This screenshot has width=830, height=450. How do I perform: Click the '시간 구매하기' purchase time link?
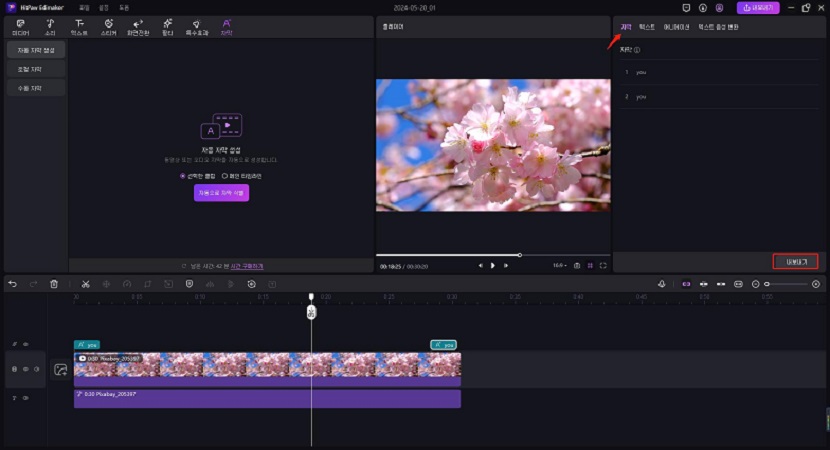click(246, 266)
